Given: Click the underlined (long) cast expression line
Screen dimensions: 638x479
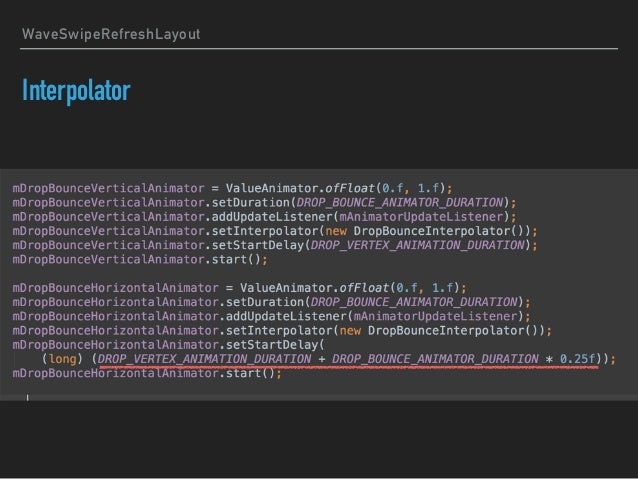Looking at the screenshot, I should coord(329,359).
